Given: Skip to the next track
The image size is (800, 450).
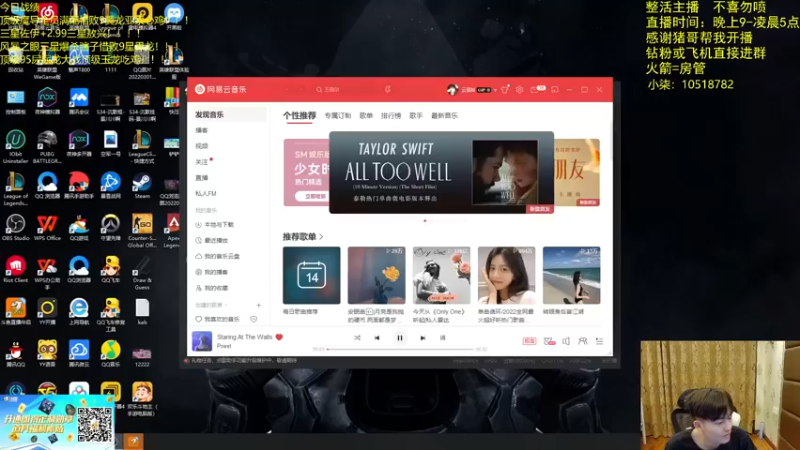Looking at the screenshot, I should coord(422,338).
